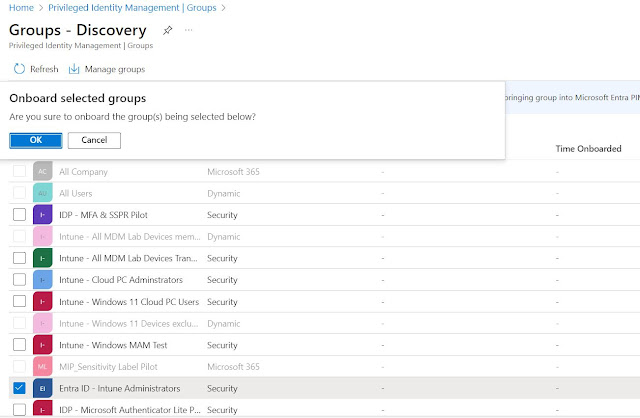Click 'Security' type in IDP - MFA & SSPR Pilot row
640x418 pixels.
222,215
